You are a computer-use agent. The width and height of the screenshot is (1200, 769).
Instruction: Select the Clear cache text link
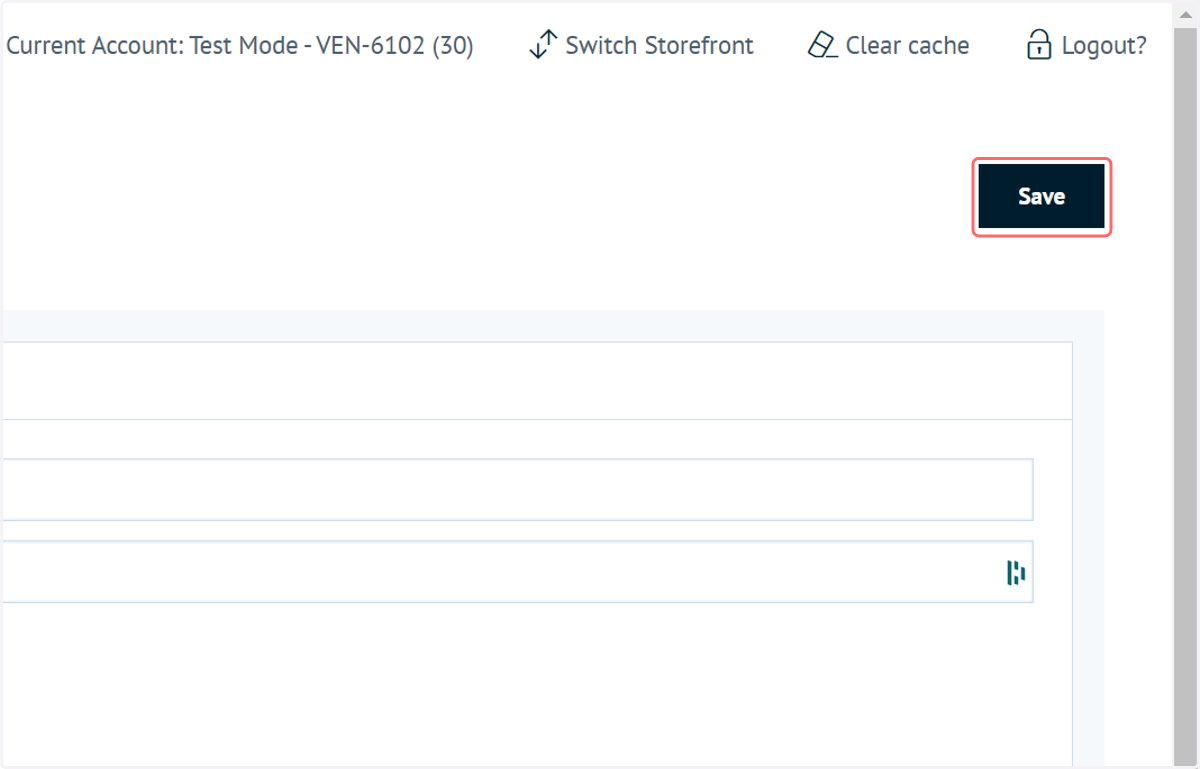pyautogui.click(x=907, y=46)
